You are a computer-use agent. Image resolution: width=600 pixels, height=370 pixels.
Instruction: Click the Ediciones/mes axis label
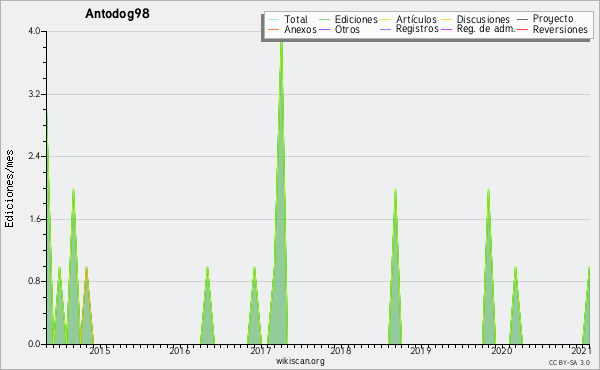coord(9,189)
